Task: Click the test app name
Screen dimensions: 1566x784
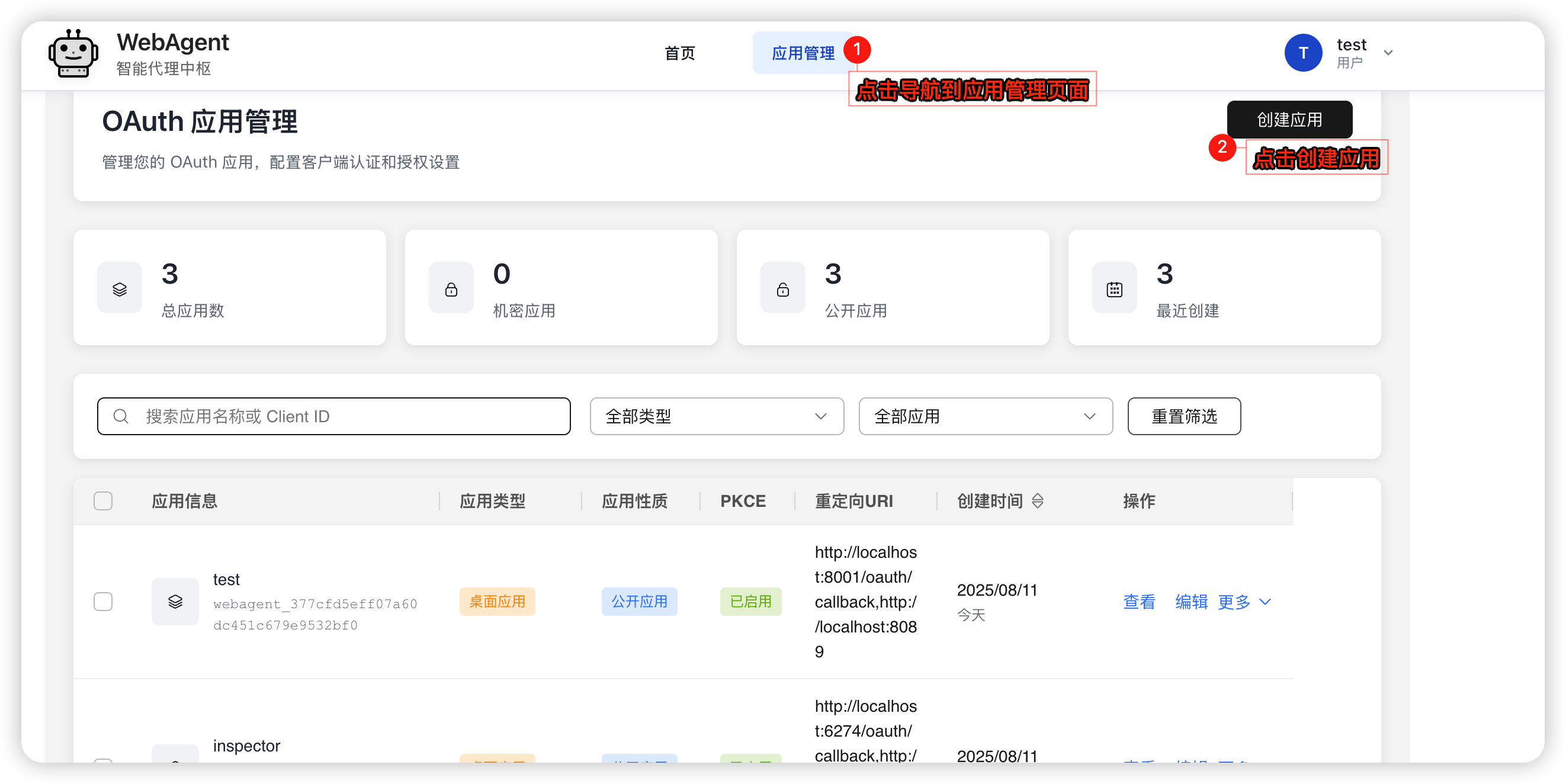Action: 226,580
